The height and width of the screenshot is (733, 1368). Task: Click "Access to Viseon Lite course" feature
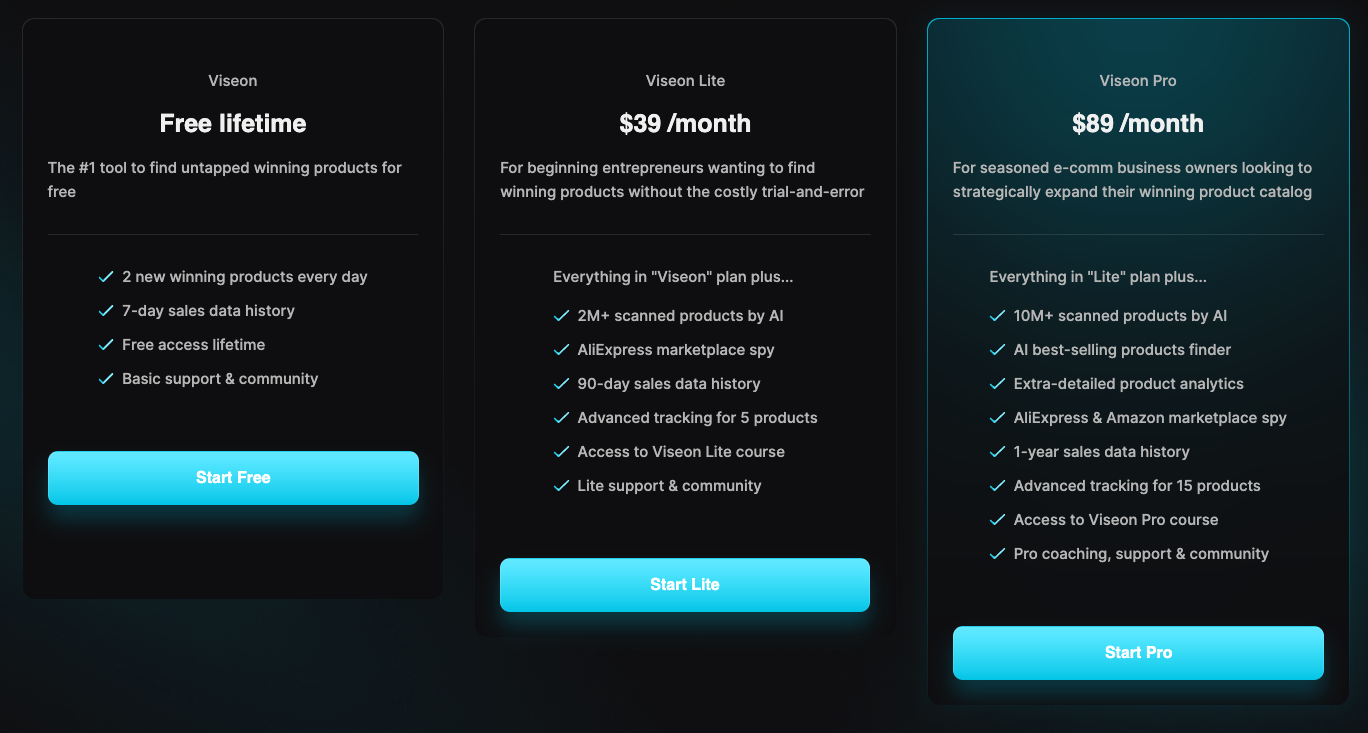681,451
